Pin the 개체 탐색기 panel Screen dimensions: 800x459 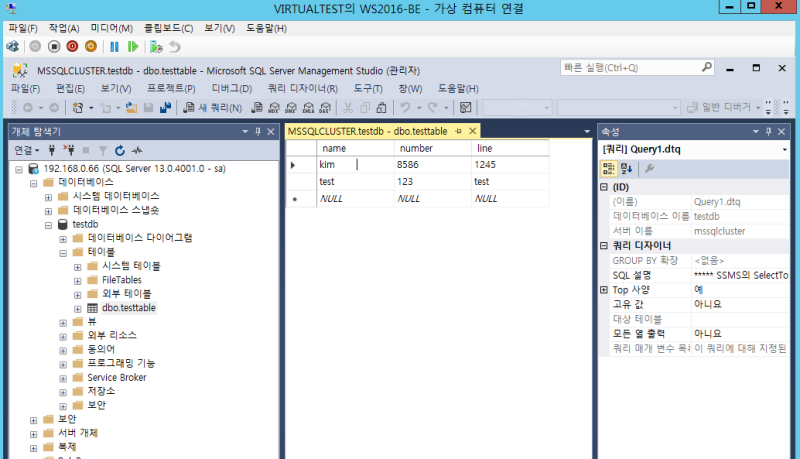pyautogui.click(x=258, y=132)
